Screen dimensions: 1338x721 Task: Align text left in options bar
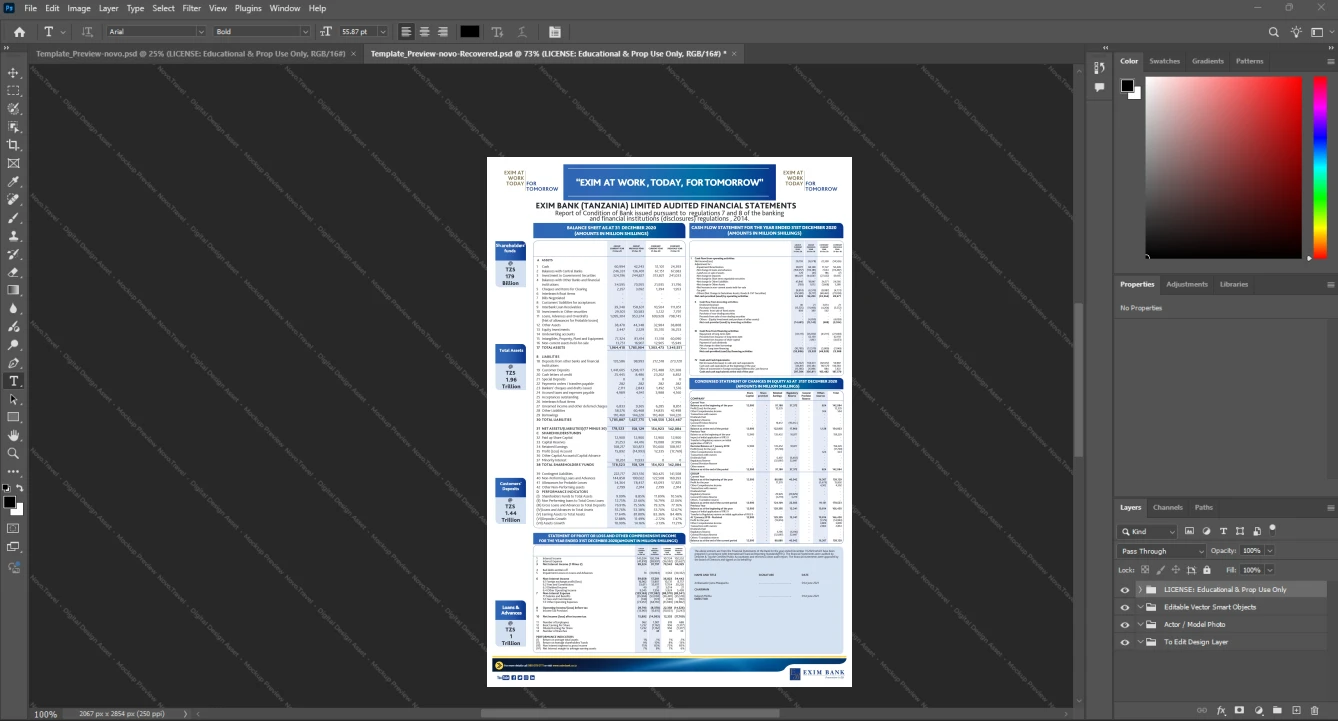(x=406, y=32)
